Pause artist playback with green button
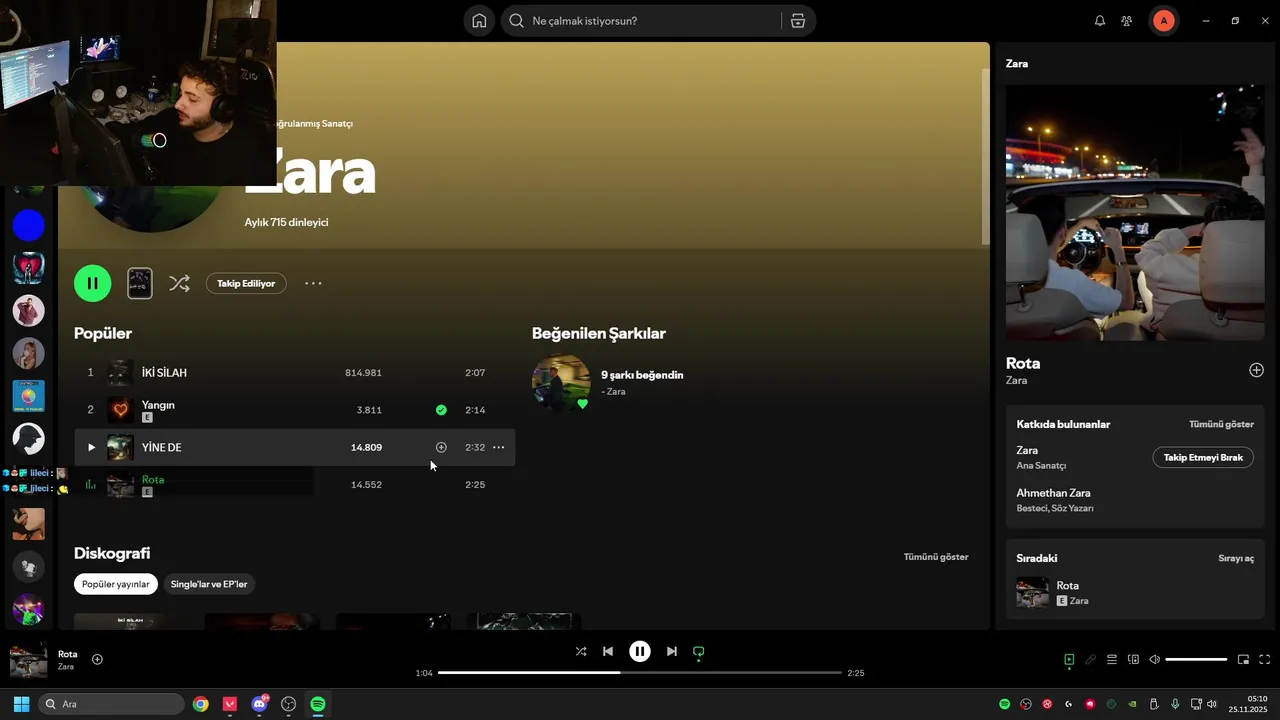This screenshot has height=720, width=1280. [x=92, y=283]
